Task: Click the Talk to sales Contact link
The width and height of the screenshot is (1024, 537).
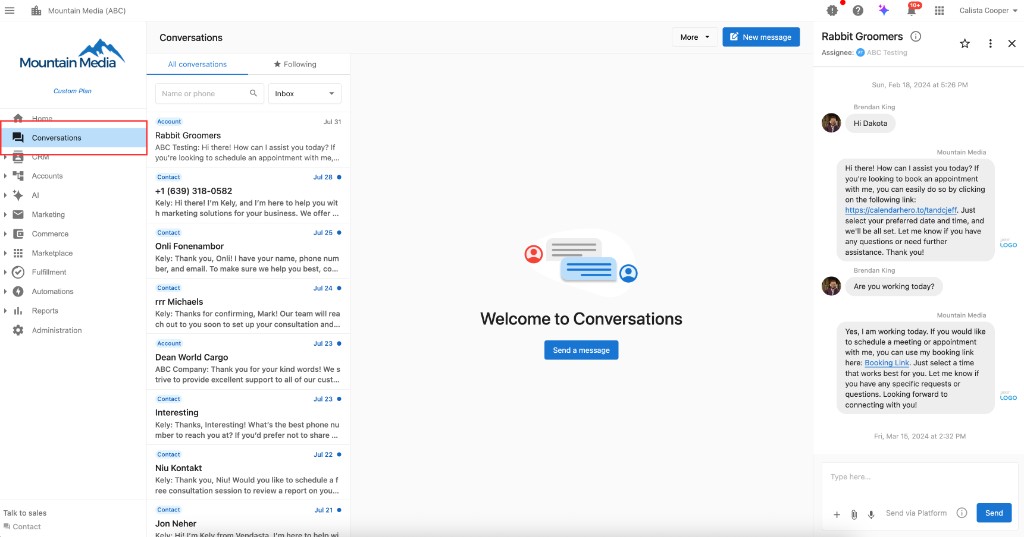Action: point(22,527)
